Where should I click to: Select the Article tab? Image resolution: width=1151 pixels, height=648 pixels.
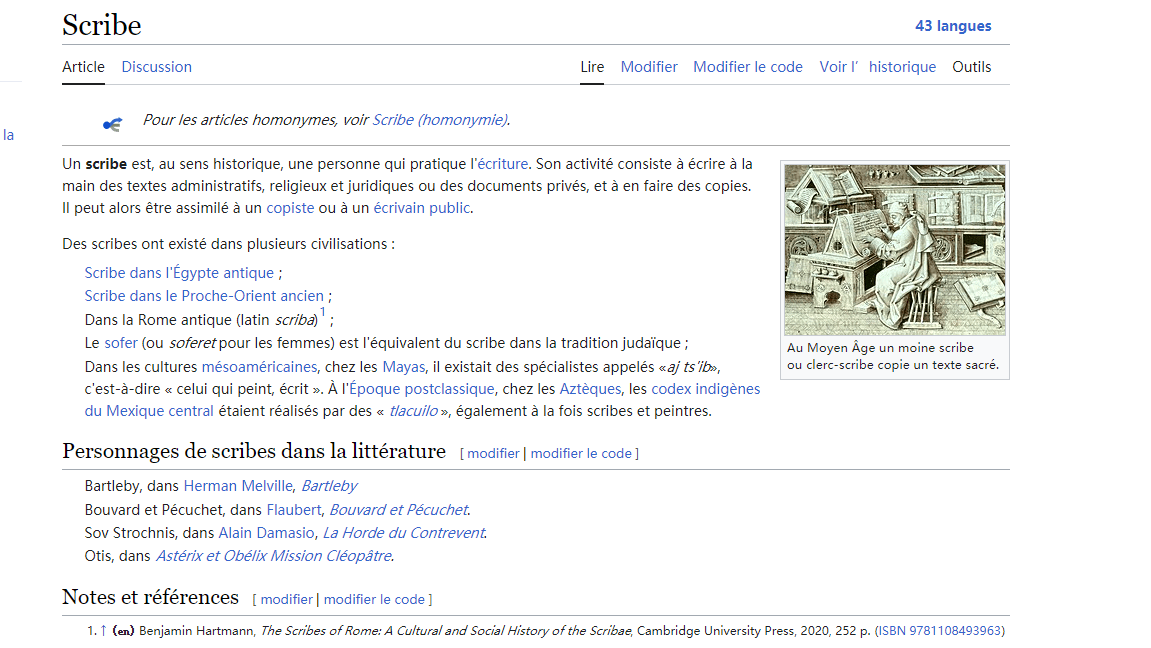point(83,67)
